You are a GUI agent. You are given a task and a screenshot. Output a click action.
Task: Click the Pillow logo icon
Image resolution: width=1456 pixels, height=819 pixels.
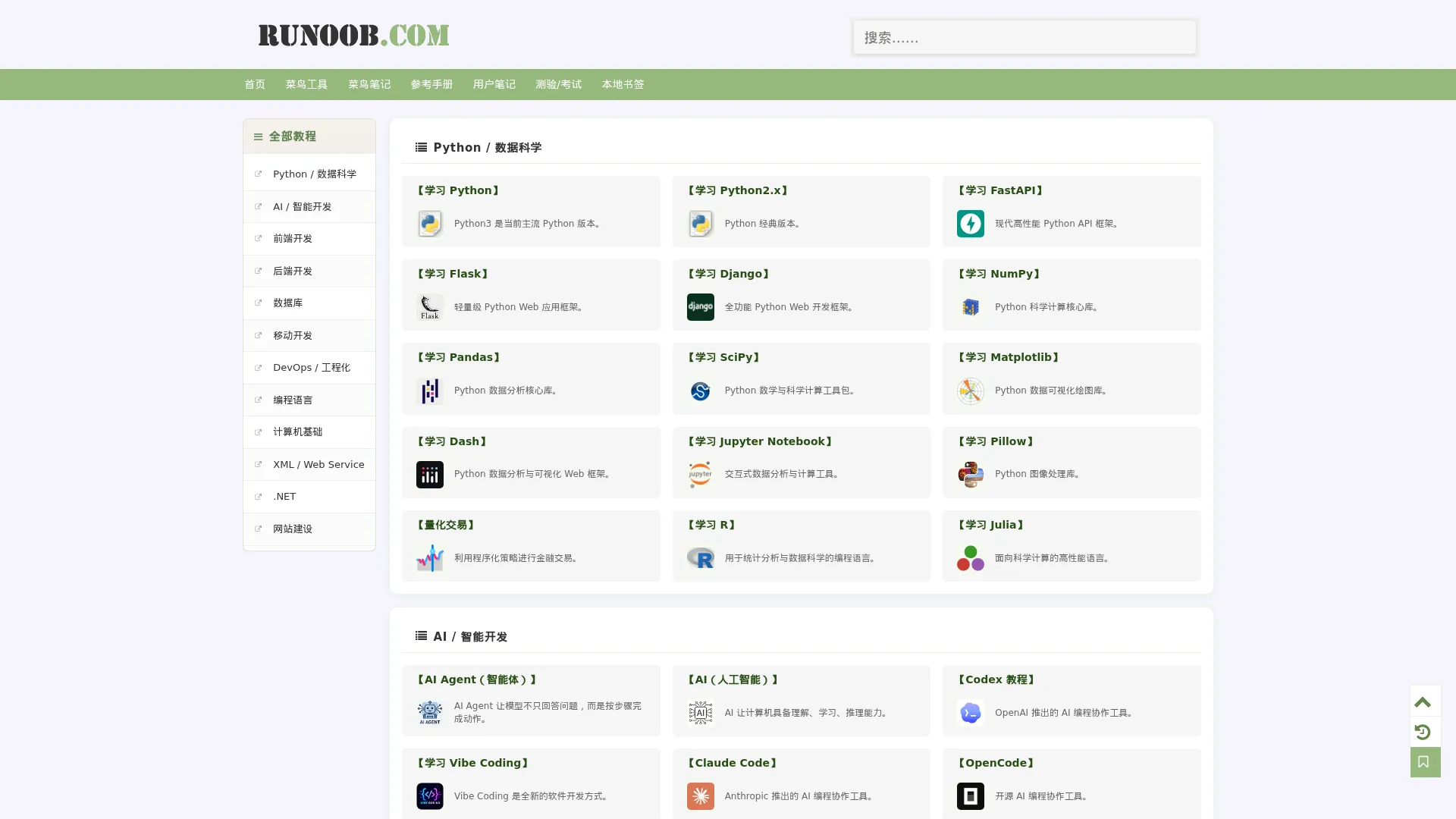tap(971, 475)
